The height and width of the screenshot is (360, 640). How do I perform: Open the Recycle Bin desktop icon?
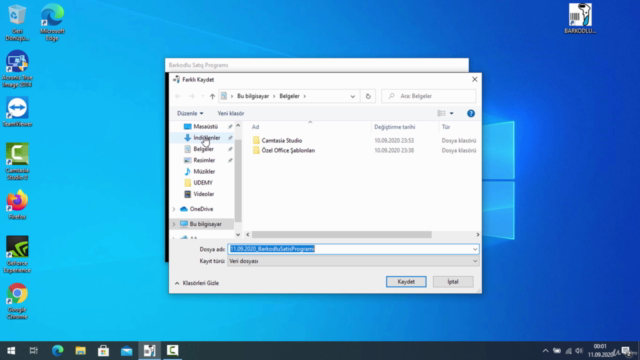pos(17,22)
